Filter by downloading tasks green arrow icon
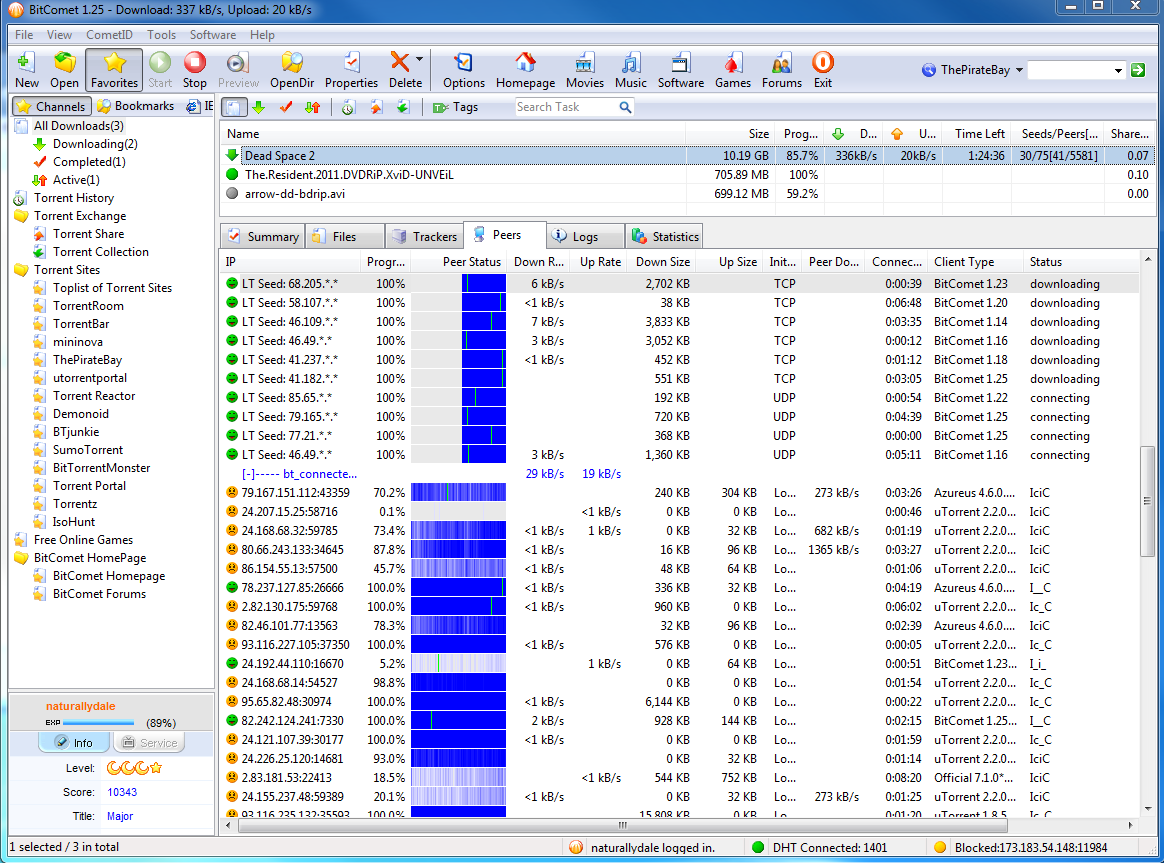This screenshot has height=863, width=1164. tap(259, 108)
